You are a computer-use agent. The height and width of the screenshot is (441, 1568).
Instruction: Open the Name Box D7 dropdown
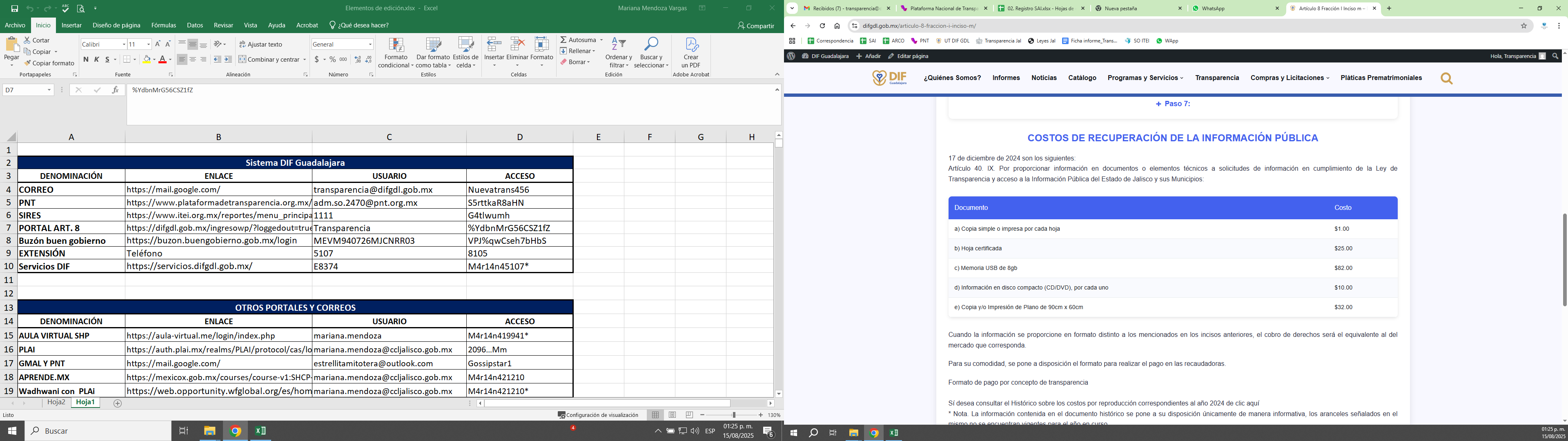[x=49, y=90]
